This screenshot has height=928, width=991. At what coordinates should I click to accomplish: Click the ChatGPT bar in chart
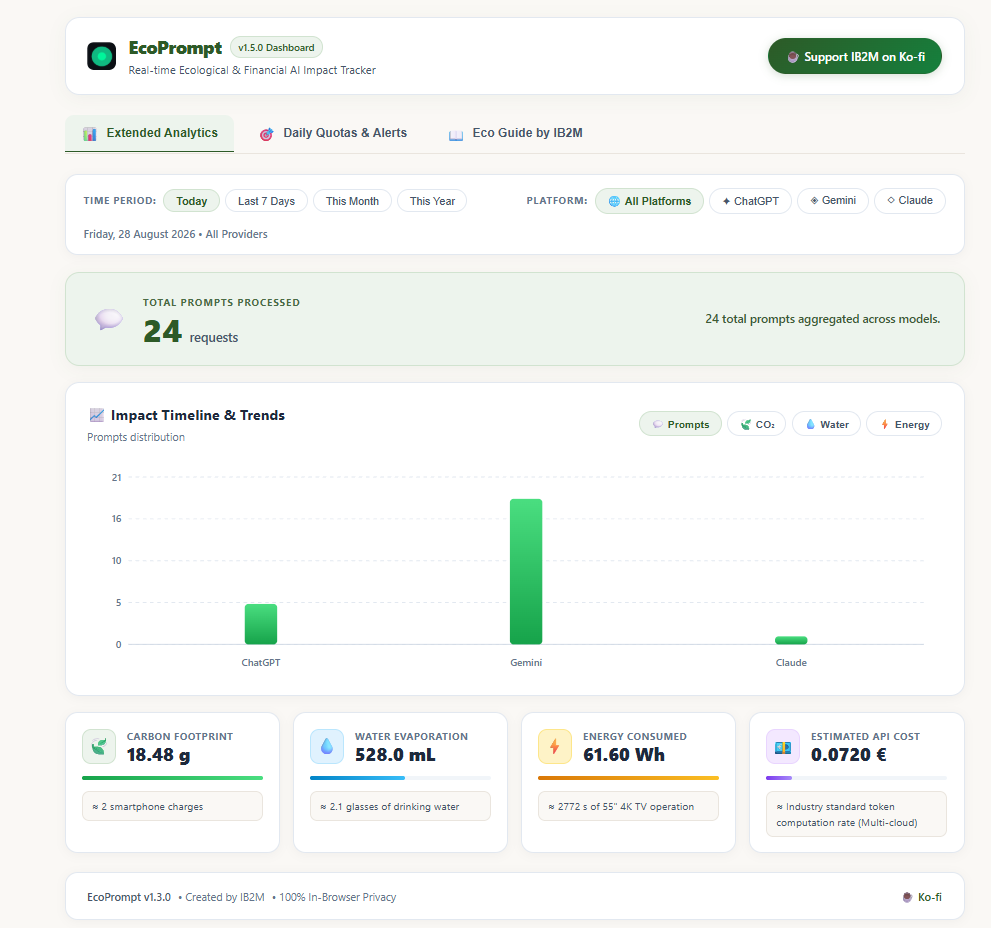click(x=261, y=624)
